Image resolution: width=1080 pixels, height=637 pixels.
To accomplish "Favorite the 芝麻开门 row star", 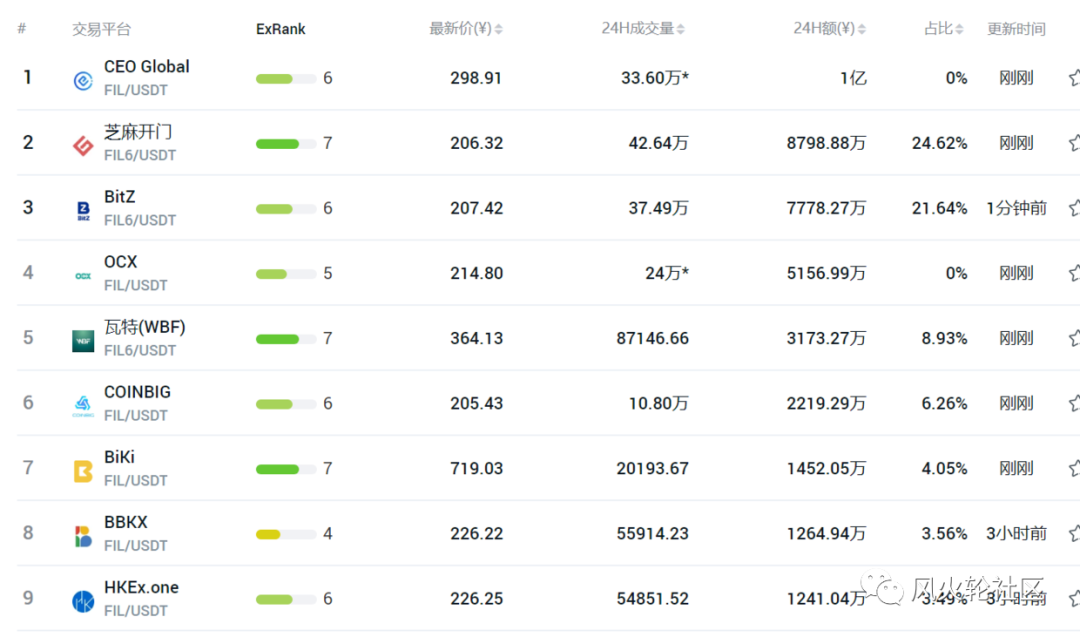I will click(x=1074, y=143).
